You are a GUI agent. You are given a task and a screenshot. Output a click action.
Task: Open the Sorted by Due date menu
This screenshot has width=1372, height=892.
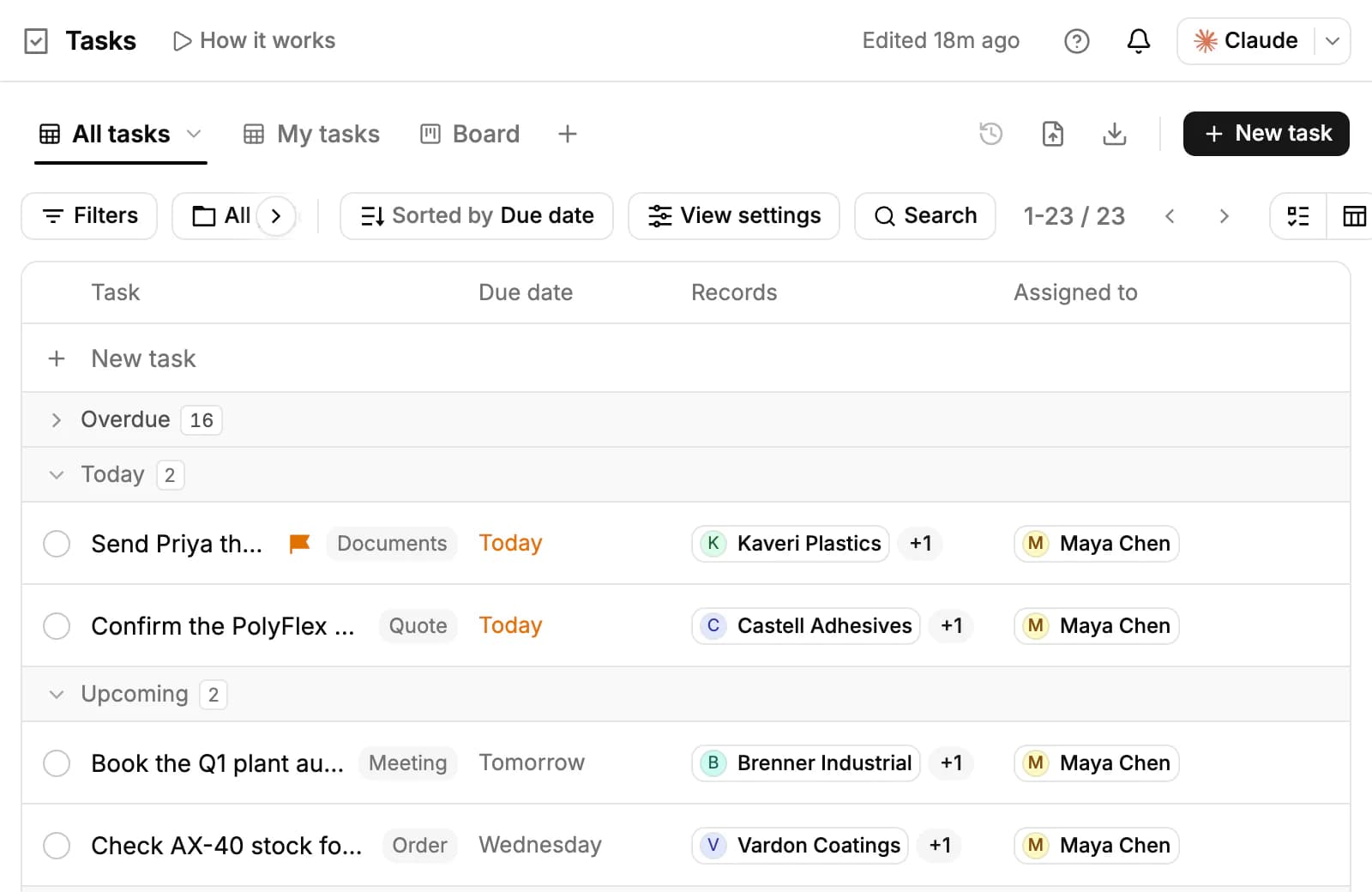477,216
